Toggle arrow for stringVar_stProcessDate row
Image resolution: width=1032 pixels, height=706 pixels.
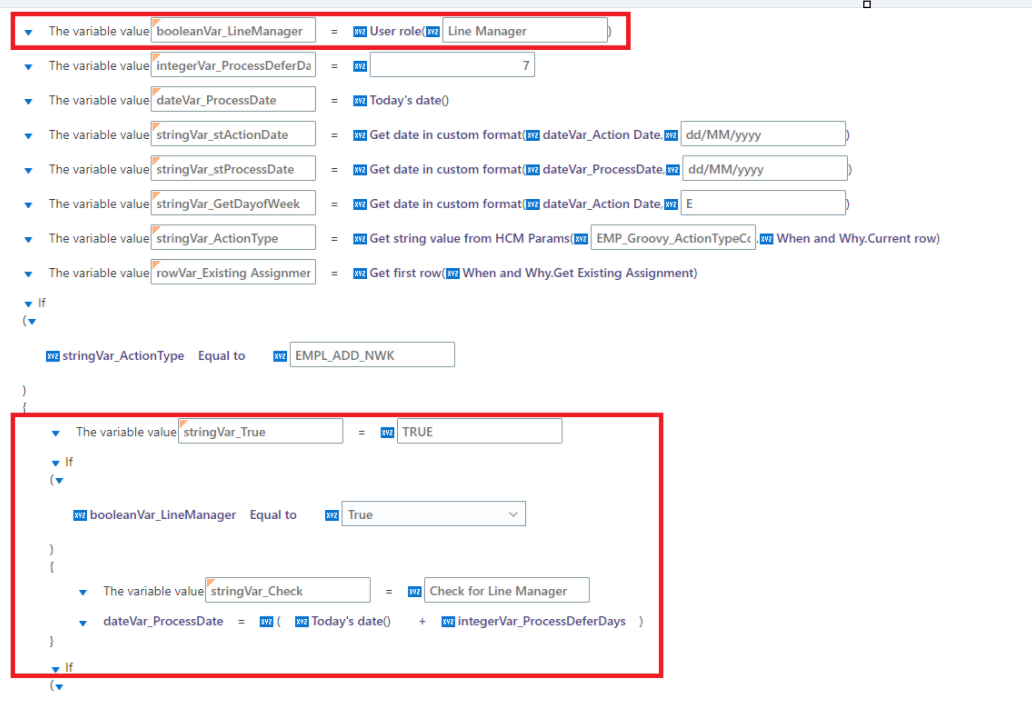(x=28, y=170)
